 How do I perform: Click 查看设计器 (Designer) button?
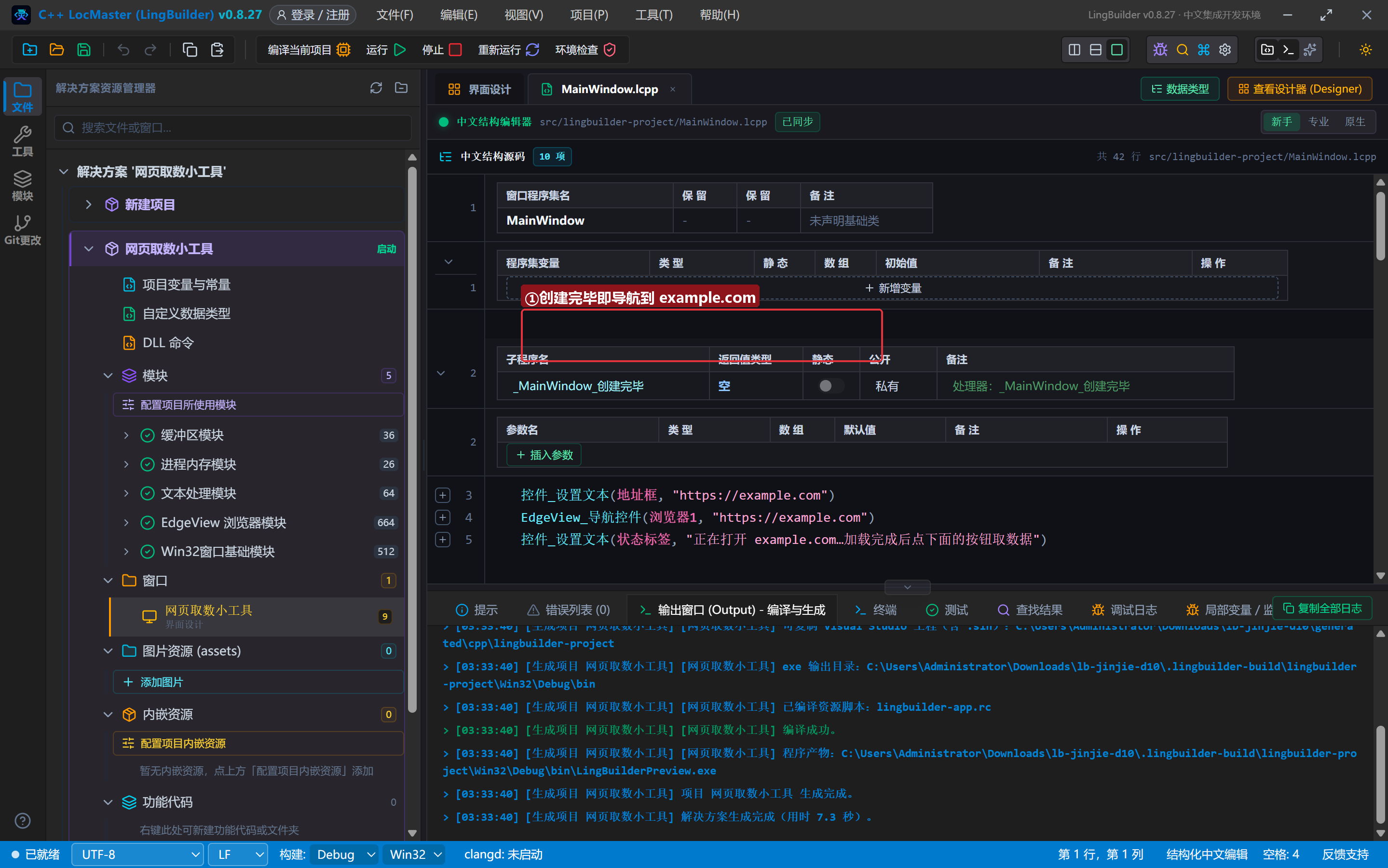tap(1300, 89)
